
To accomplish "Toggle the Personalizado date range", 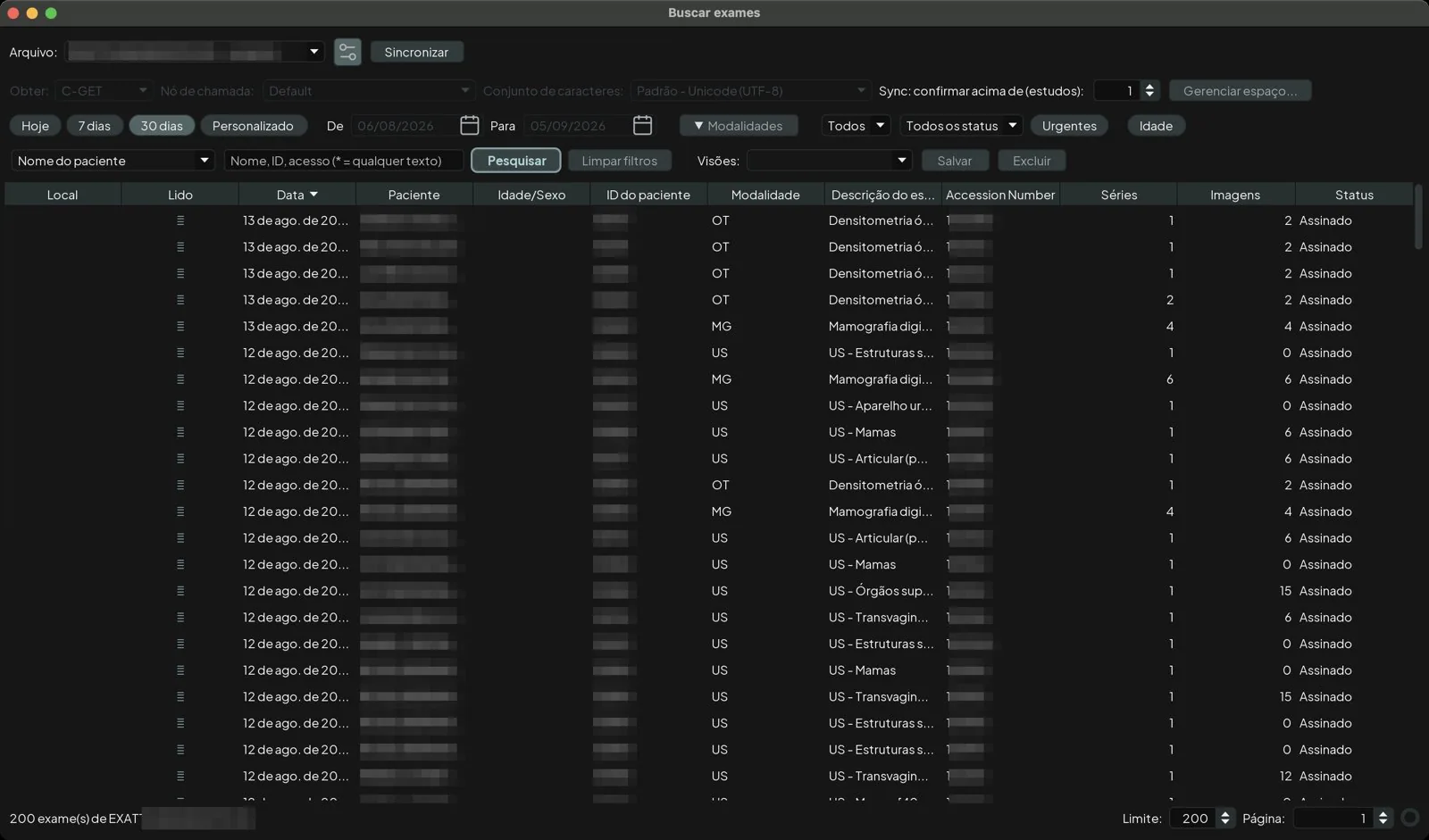I will [253, 126].
